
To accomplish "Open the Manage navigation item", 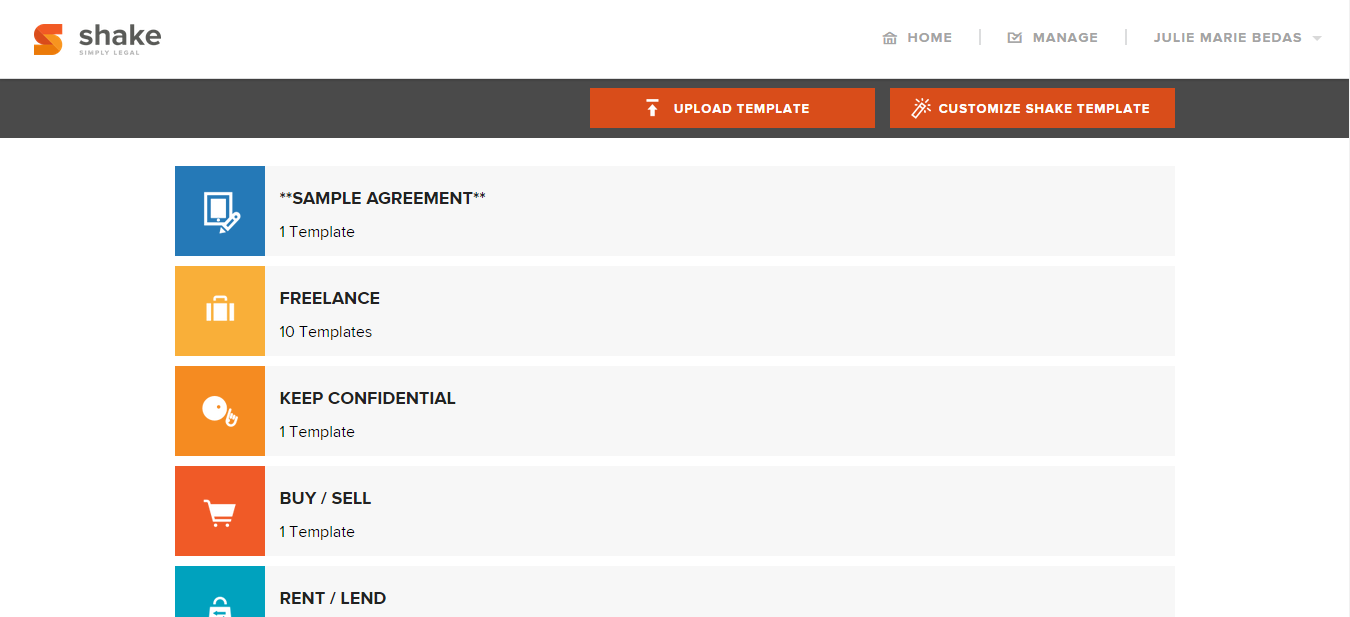I will tap(1065, 38).
